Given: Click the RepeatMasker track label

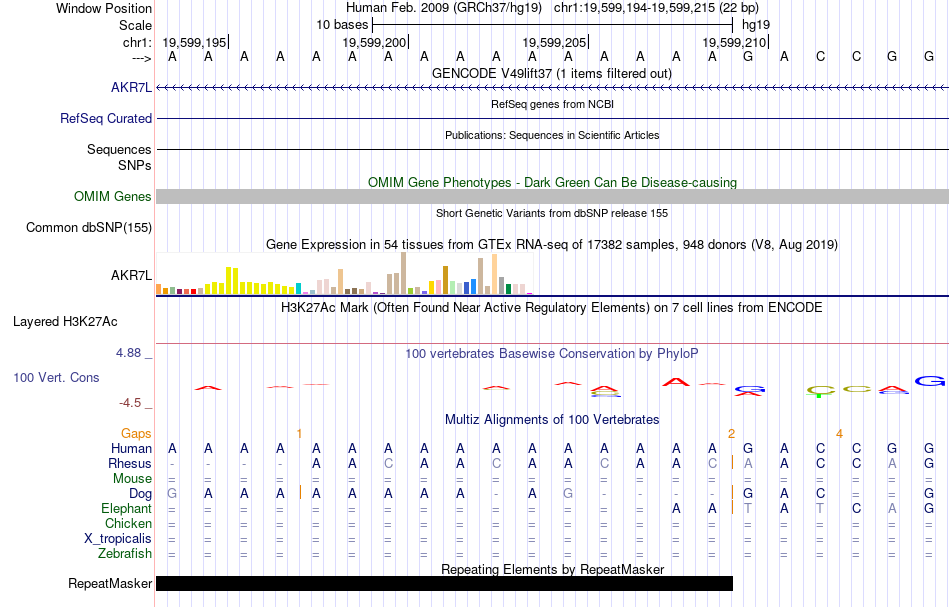Looking at the screenshot, I should pos(110,583).
